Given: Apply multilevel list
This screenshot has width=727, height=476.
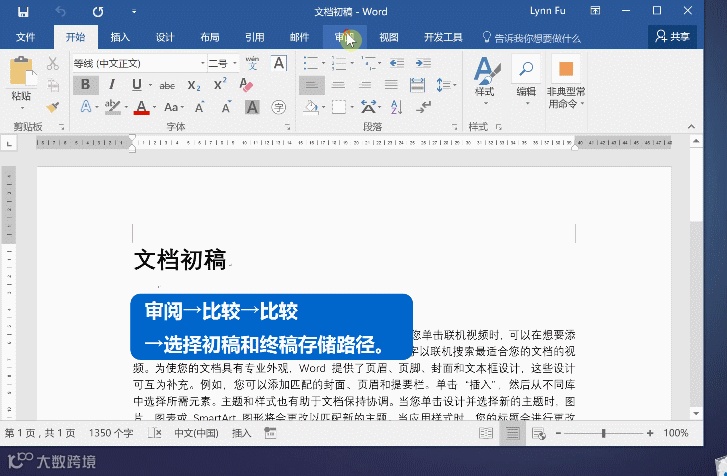Looking at the screenshot, I should (x=369, y=63).
